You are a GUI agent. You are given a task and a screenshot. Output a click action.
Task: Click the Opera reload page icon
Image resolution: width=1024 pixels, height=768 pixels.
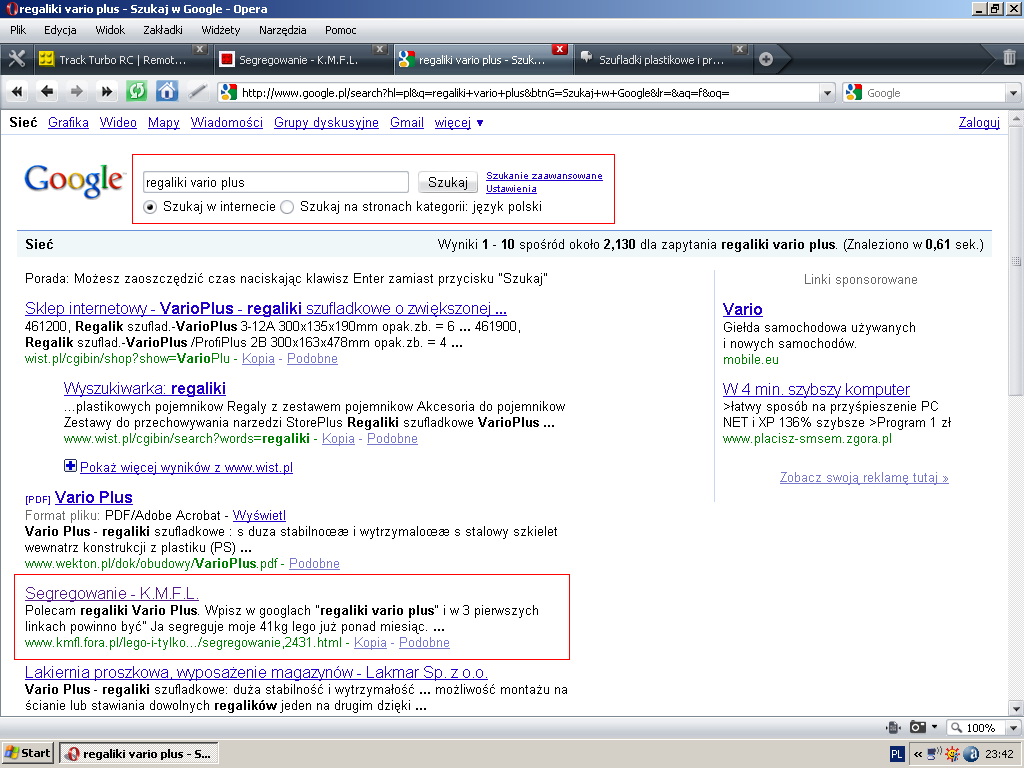(x=136, y=92)
